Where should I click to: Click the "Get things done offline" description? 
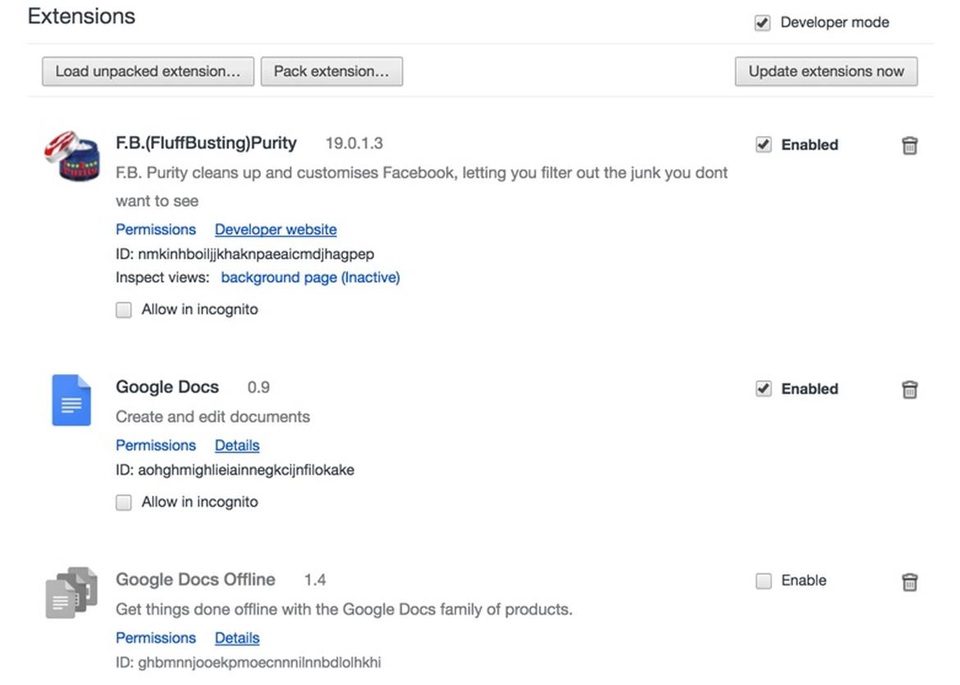pyautogui.click(x=344, y=610)
